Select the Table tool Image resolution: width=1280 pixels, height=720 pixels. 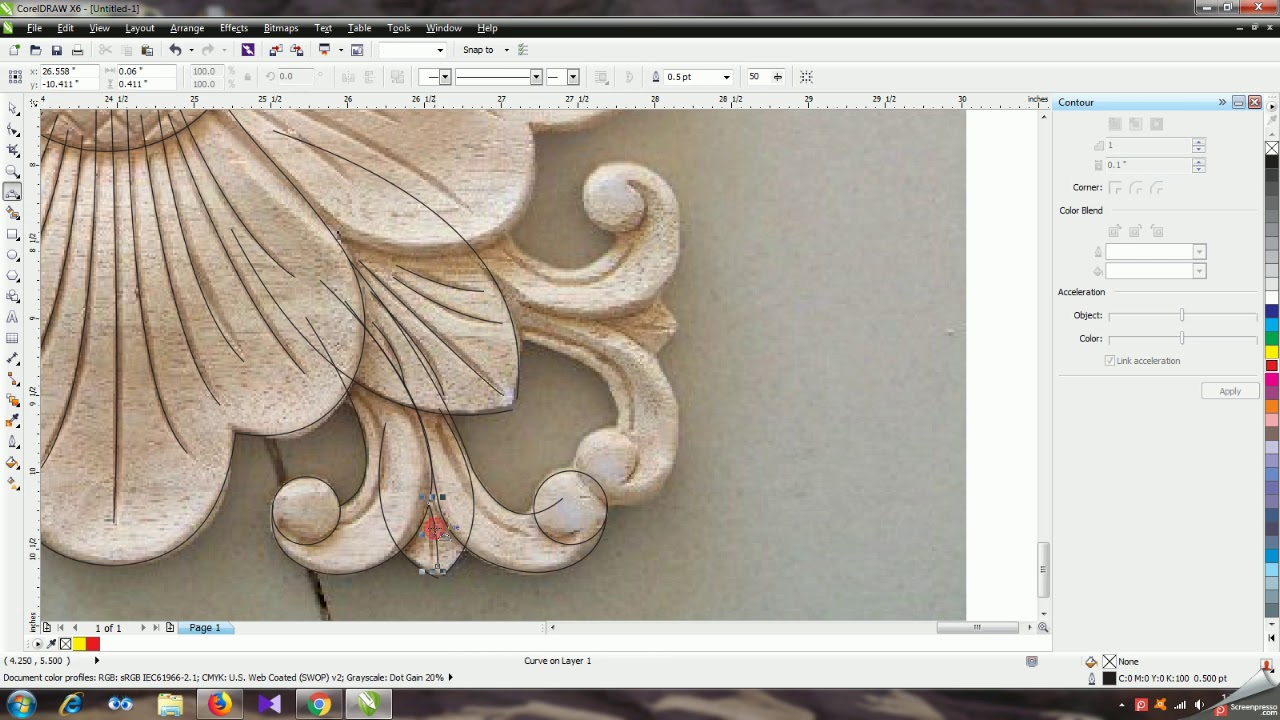13,338
